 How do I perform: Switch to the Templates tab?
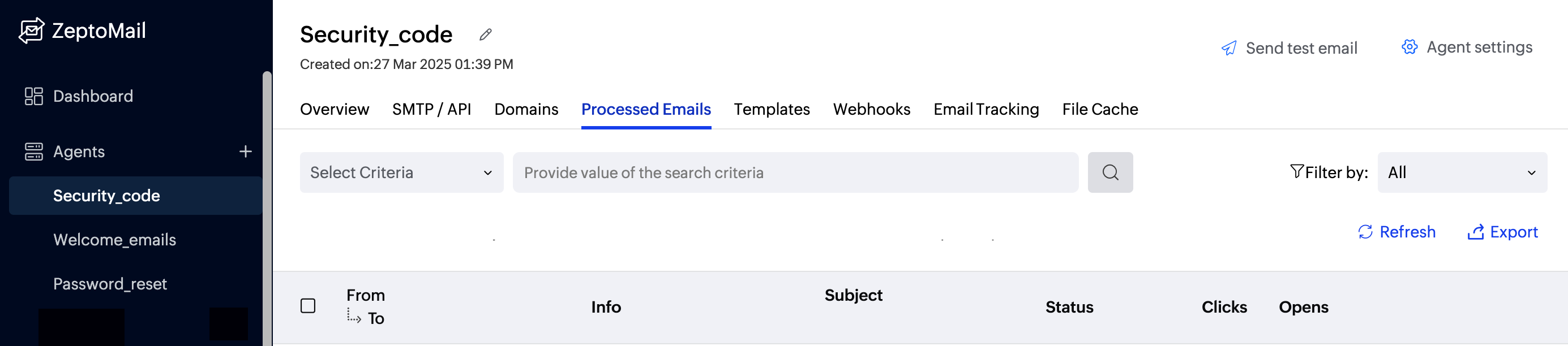click(771, 109)
